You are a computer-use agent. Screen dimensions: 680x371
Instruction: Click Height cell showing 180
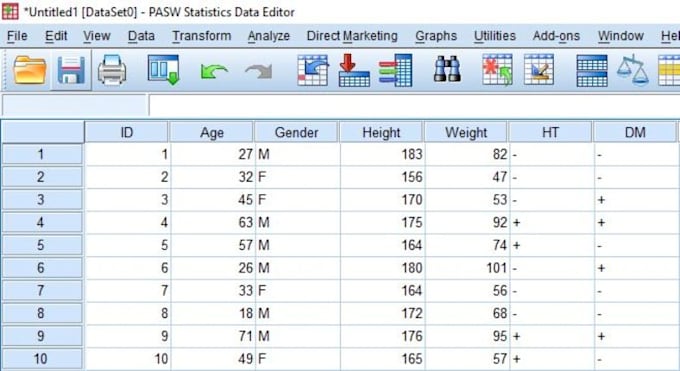click(383, 268)
